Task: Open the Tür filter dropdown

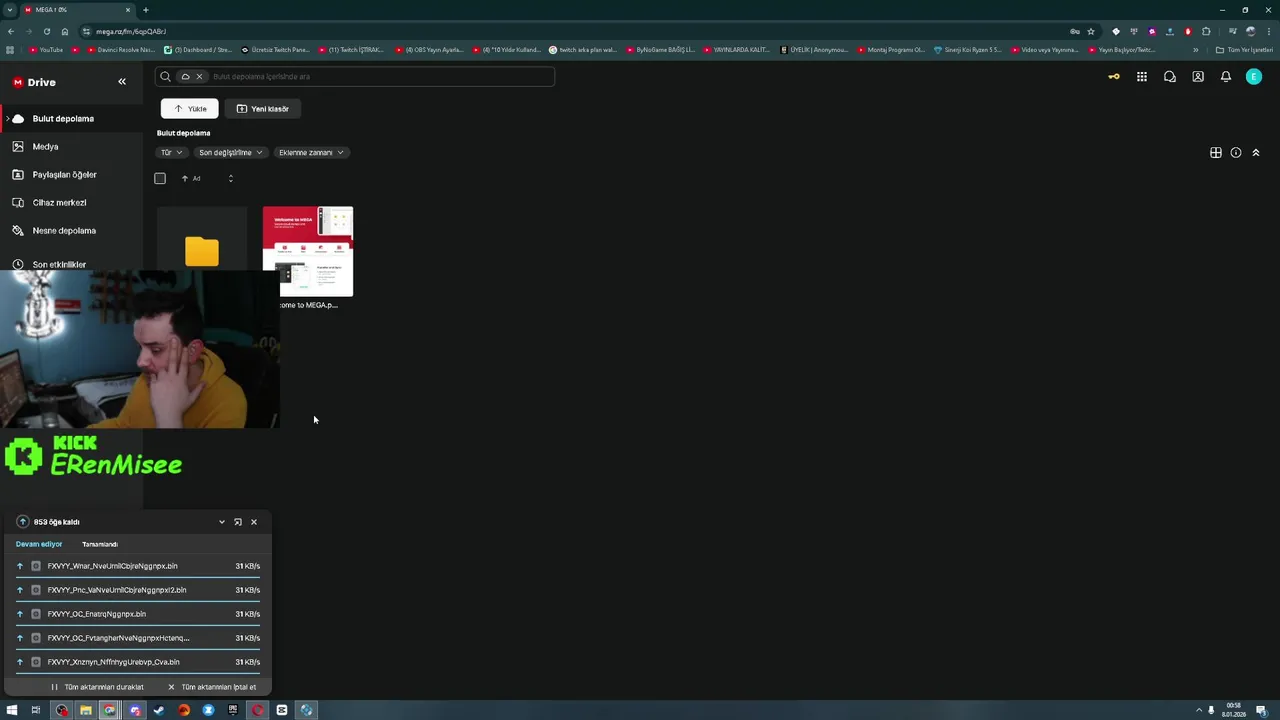Action: [x=172, y=152]
